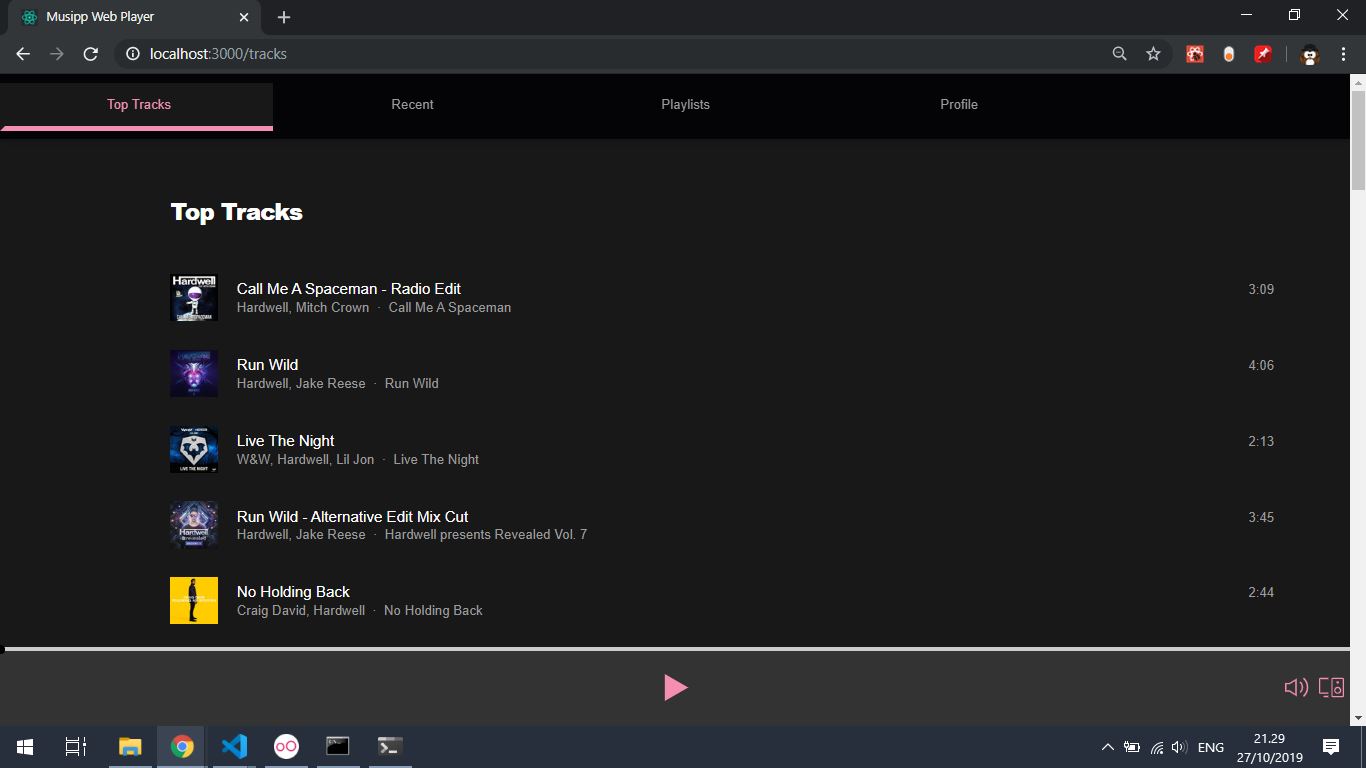Click the taskbar clock showing 21.29
The width and height of the screenshot is (1366, 768).
pyautogui.click(x=1268, y=747)
